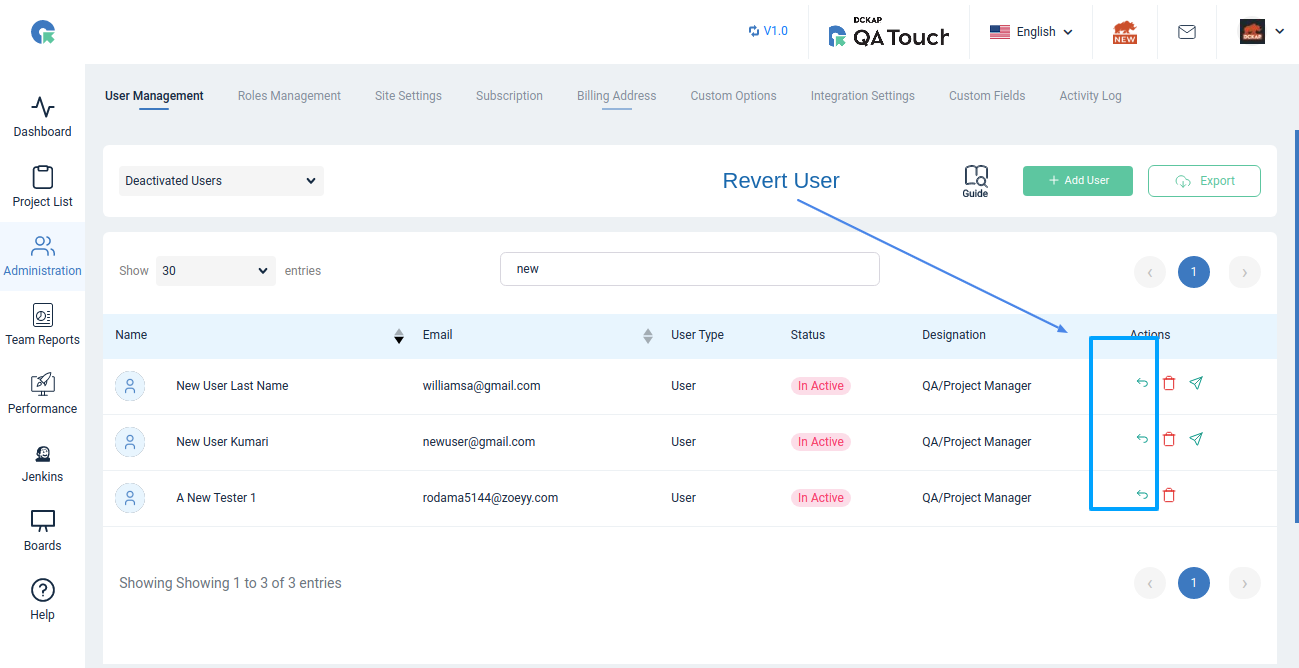Click avatar of New User Last Name
Screen dimensions: 1299x668
(130, 386)
